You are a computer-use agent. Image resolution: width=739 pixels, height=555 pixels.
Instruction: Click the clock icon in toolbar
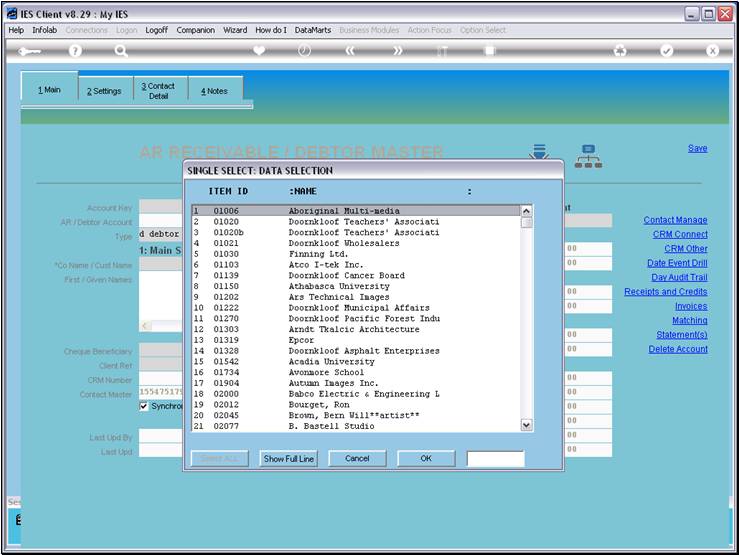tap(304, 50)
